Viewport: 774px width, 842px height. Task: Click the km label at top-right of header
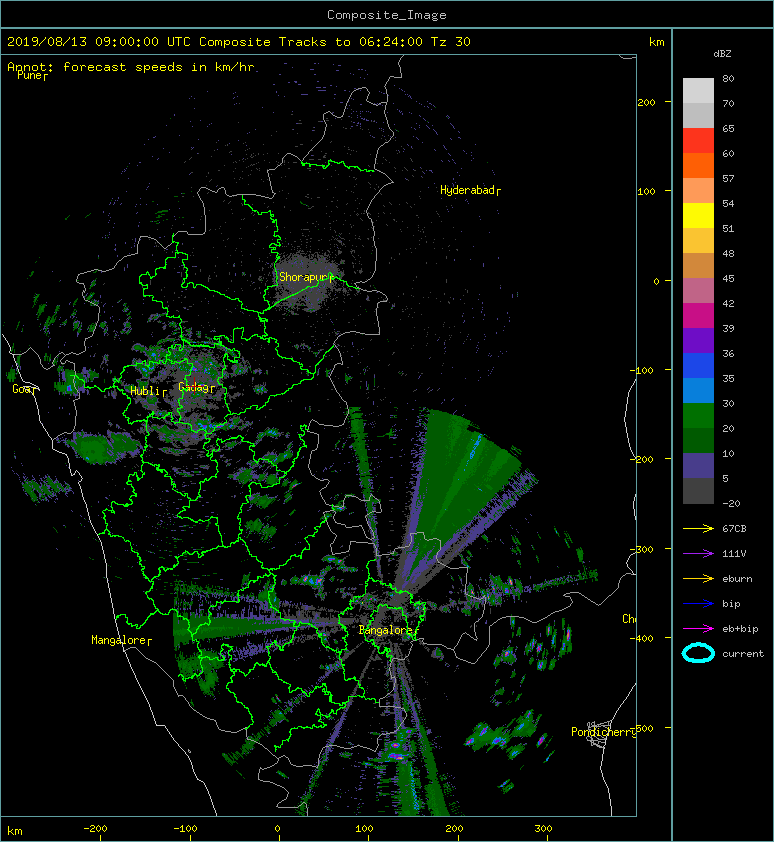click(656, 42)
